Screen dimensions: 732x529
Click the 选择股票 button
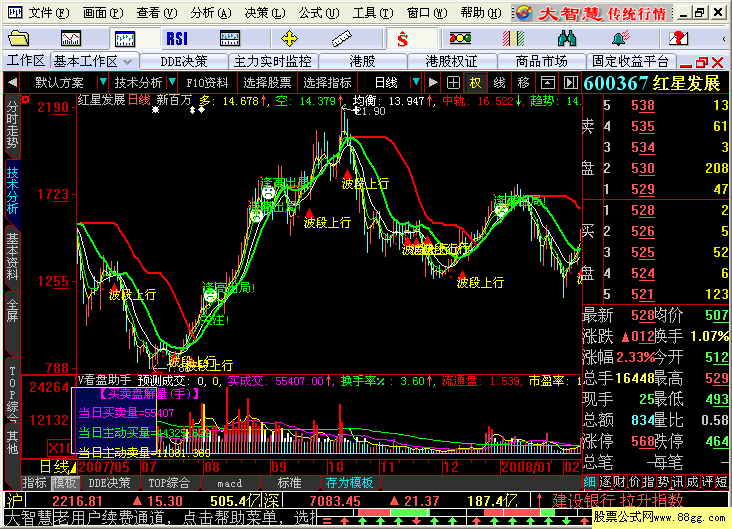(267, 83)
